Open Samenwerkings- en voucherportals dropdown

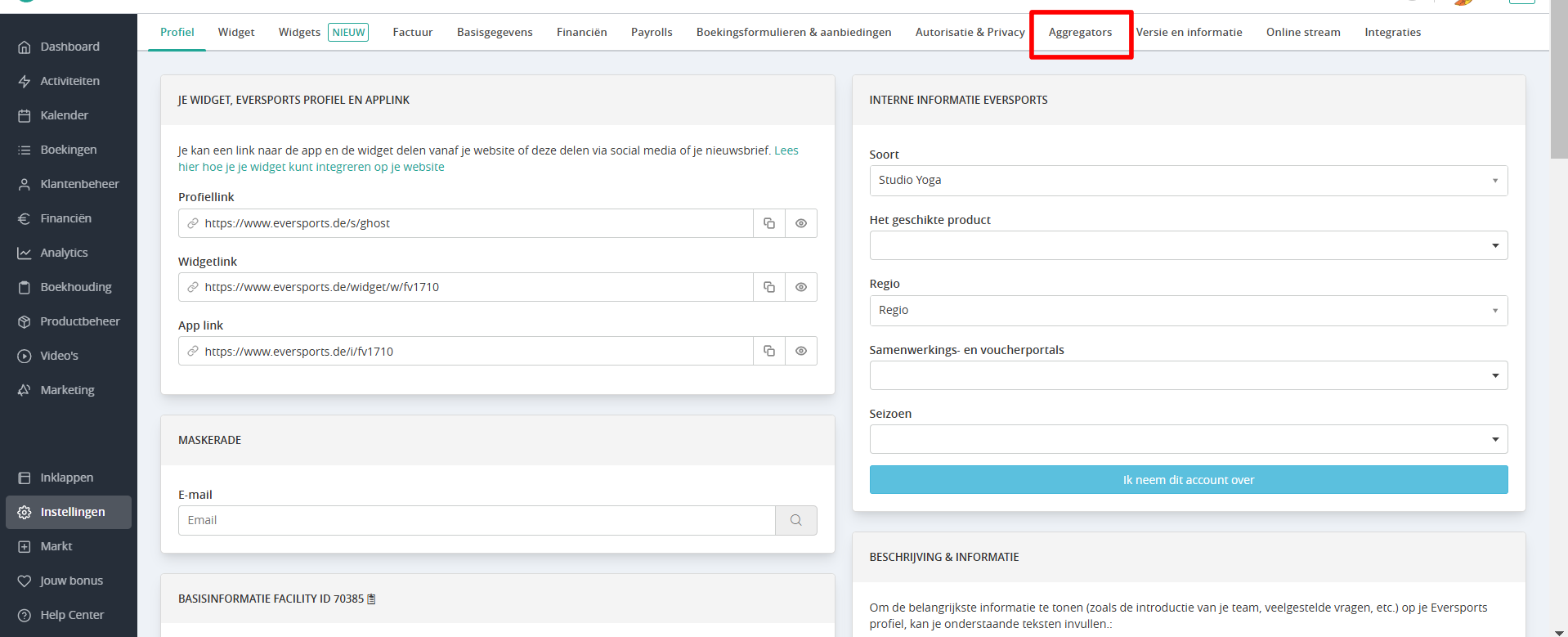click(1189, 375)
